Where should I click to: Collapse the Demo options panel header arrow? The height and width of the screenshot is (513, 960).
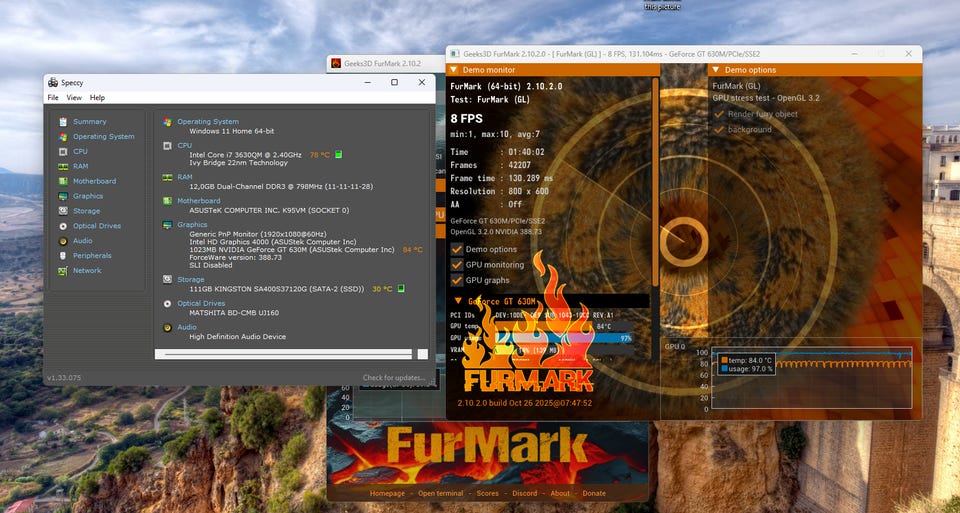(x=716, y=70)
